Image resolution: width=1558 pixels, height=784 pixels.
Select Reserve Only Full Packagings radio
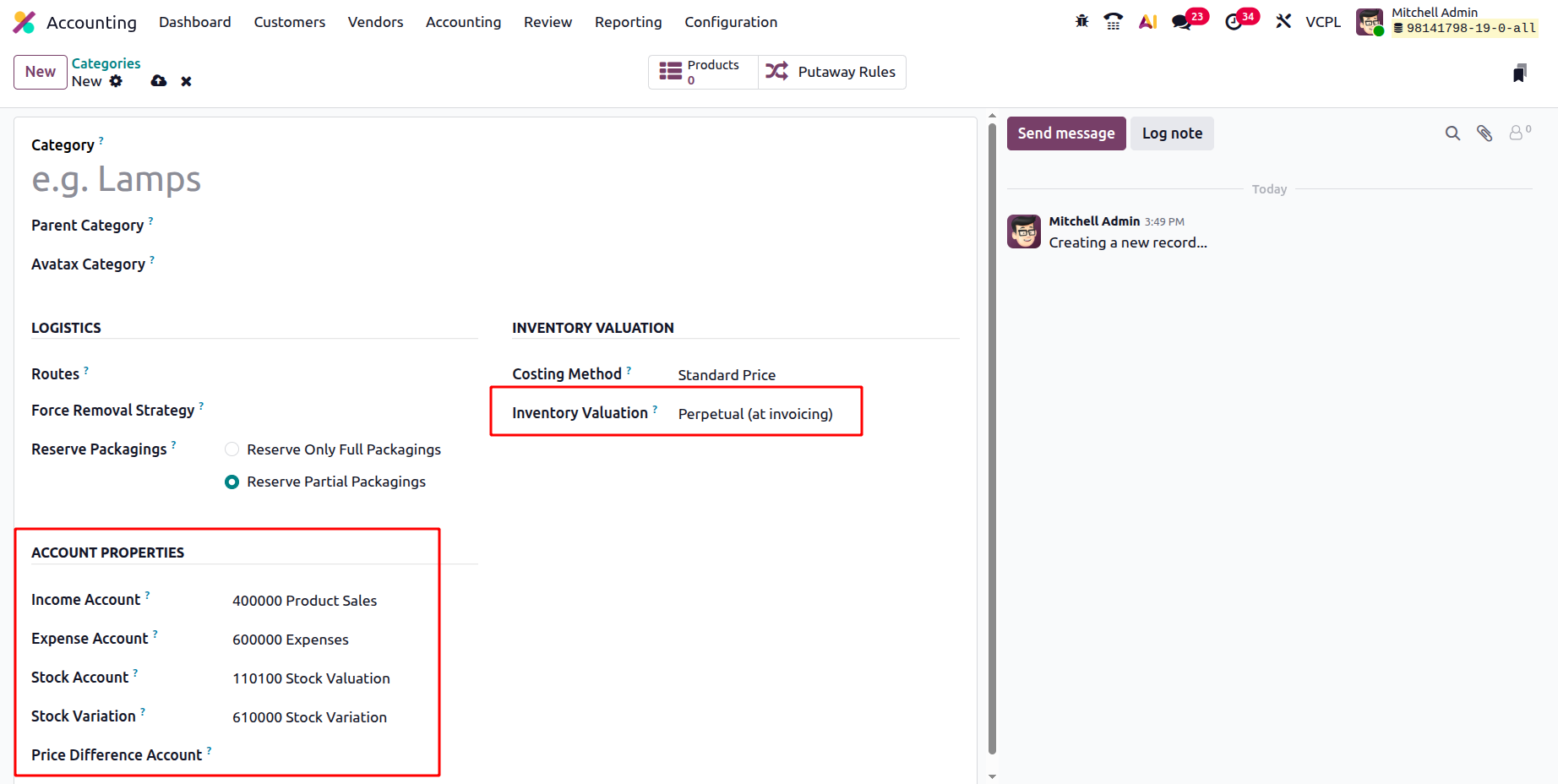(232, 449)
